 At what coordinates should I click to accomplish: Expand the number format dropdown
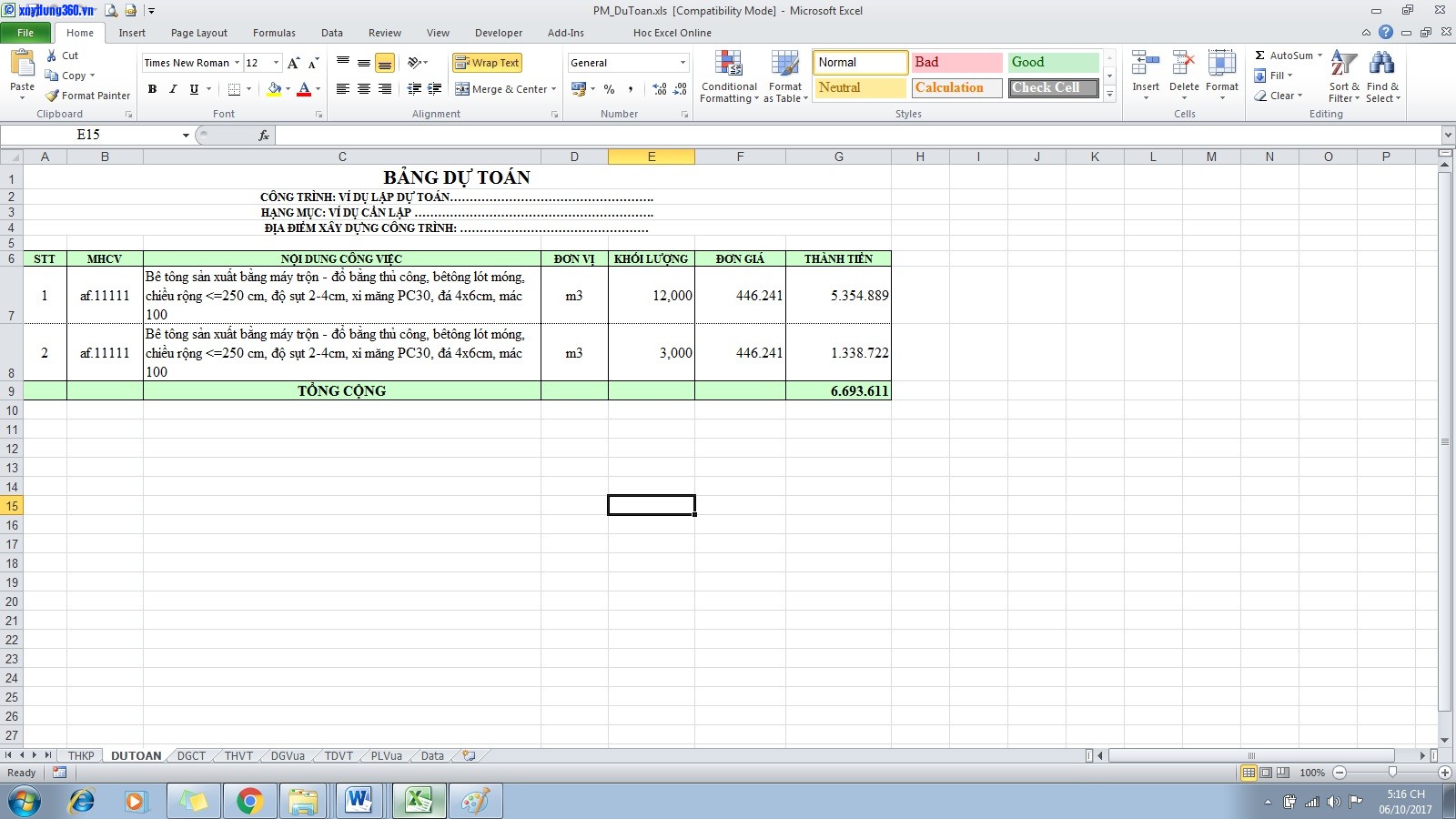click(x=682, y=63)
